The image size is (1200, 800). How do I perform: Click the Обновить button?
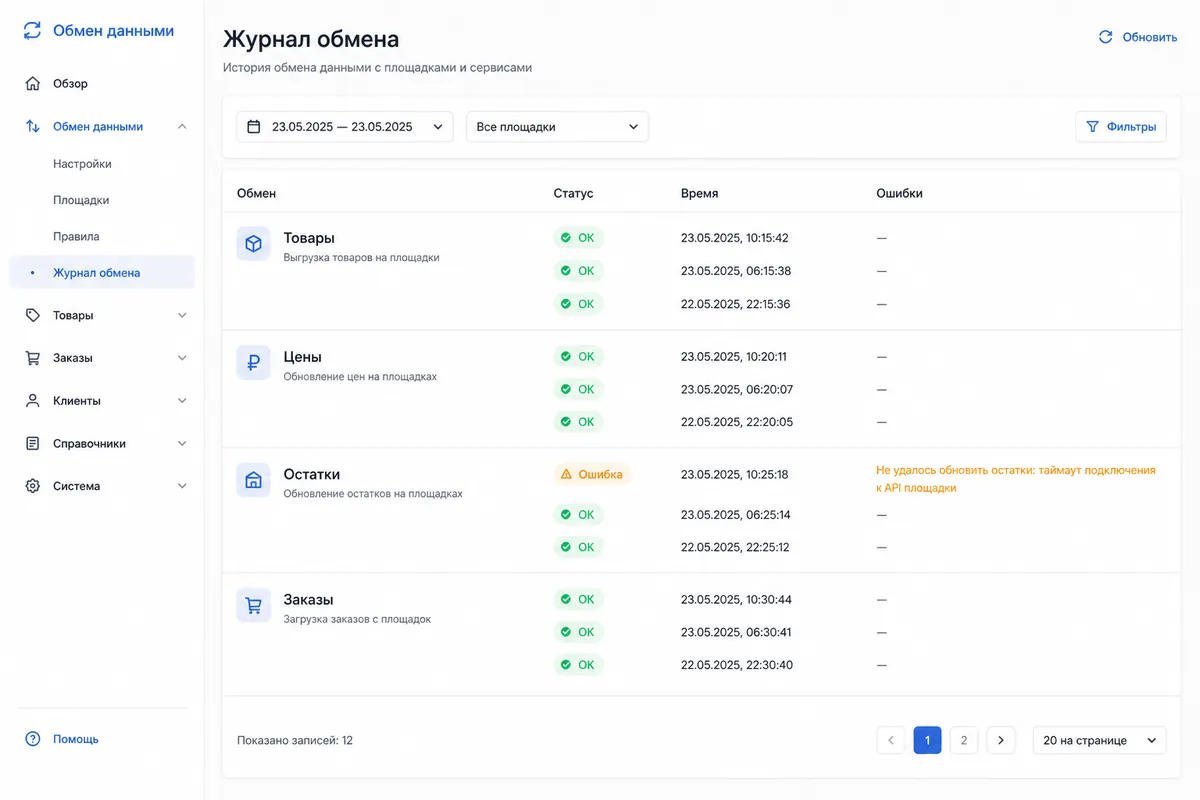(1137, 37)
